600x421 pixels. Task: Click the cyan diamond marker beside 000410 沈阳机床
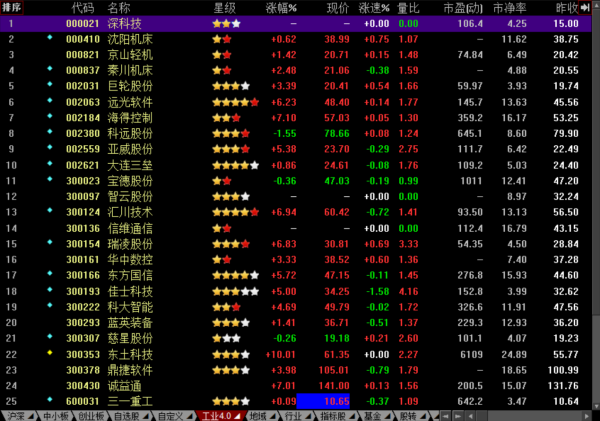pos(50,37)
